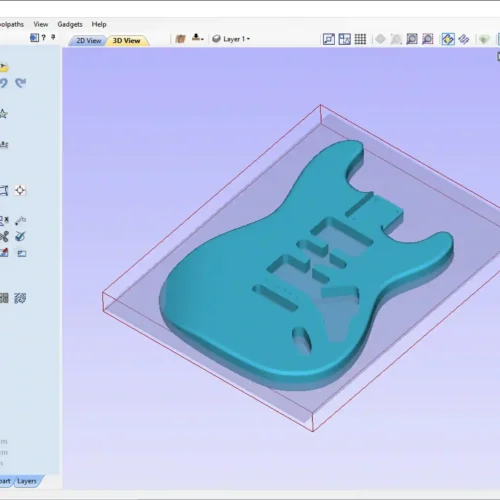Click the zoom selected magnifier icon with red box

(428, 39)
